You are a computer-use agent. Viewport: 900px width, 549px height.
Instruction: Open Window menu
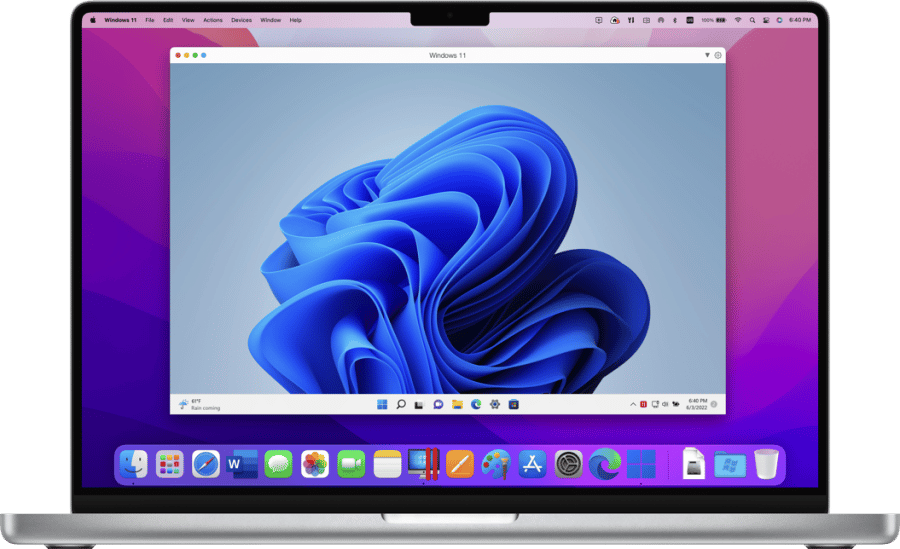point(270,20)
